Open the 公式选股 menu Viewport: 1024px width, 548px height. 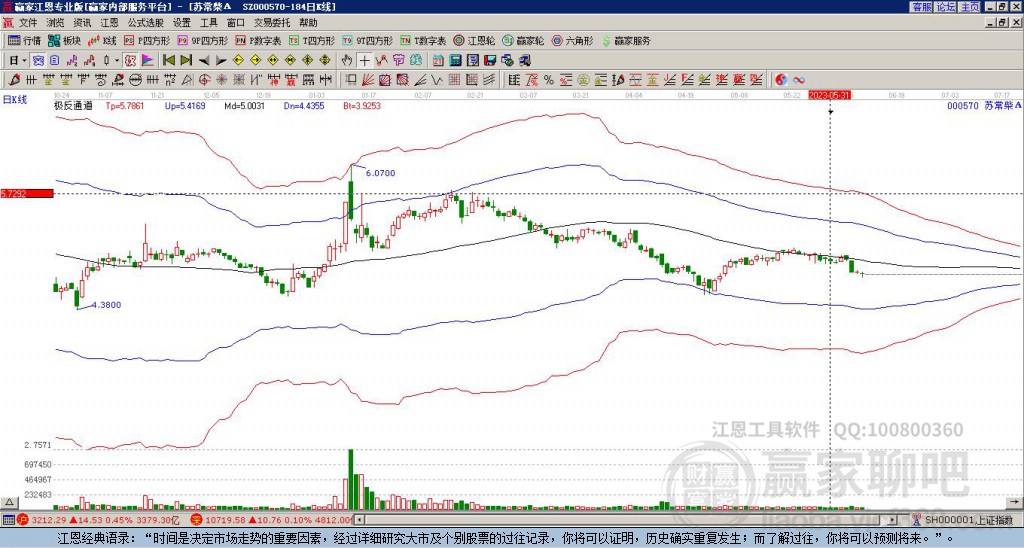(145, 23)
